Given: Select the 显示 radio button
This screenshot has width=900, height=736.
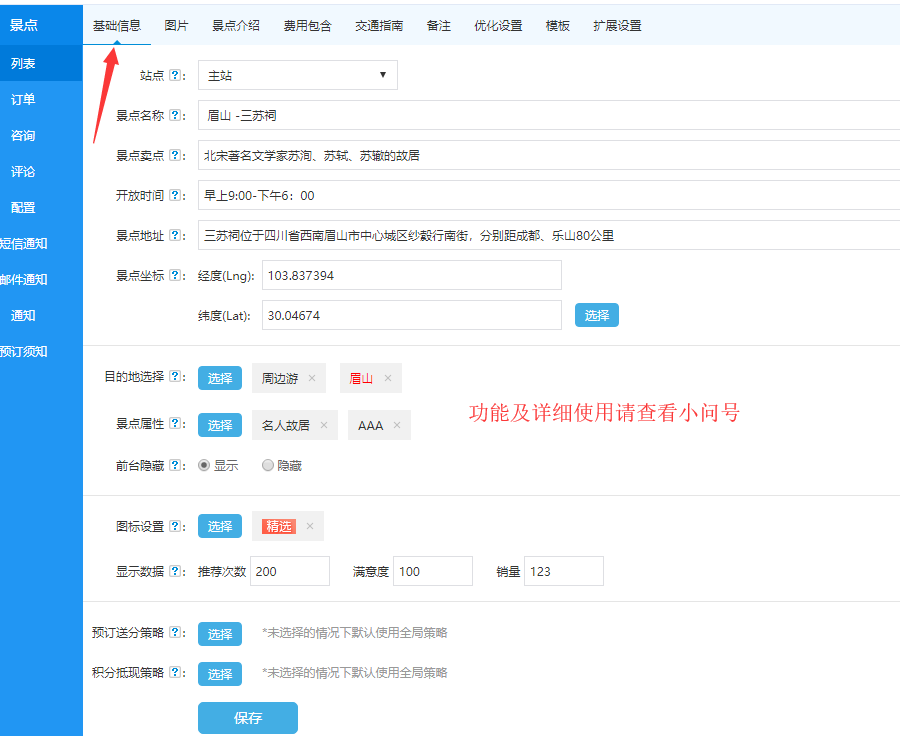Looking at the screenshot, I should point(204,465).
